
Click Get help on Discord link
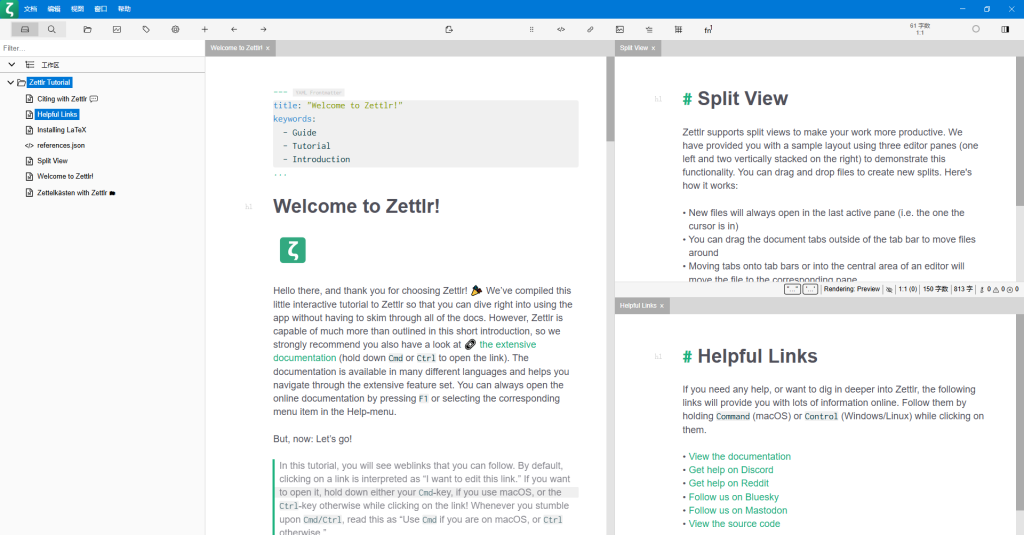pyautogui.click(x=731, y=470)
